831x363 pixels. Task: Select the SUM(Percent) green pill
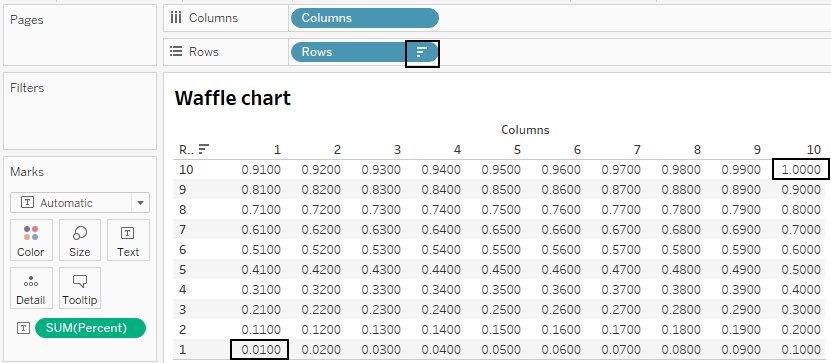click(90, 328)
